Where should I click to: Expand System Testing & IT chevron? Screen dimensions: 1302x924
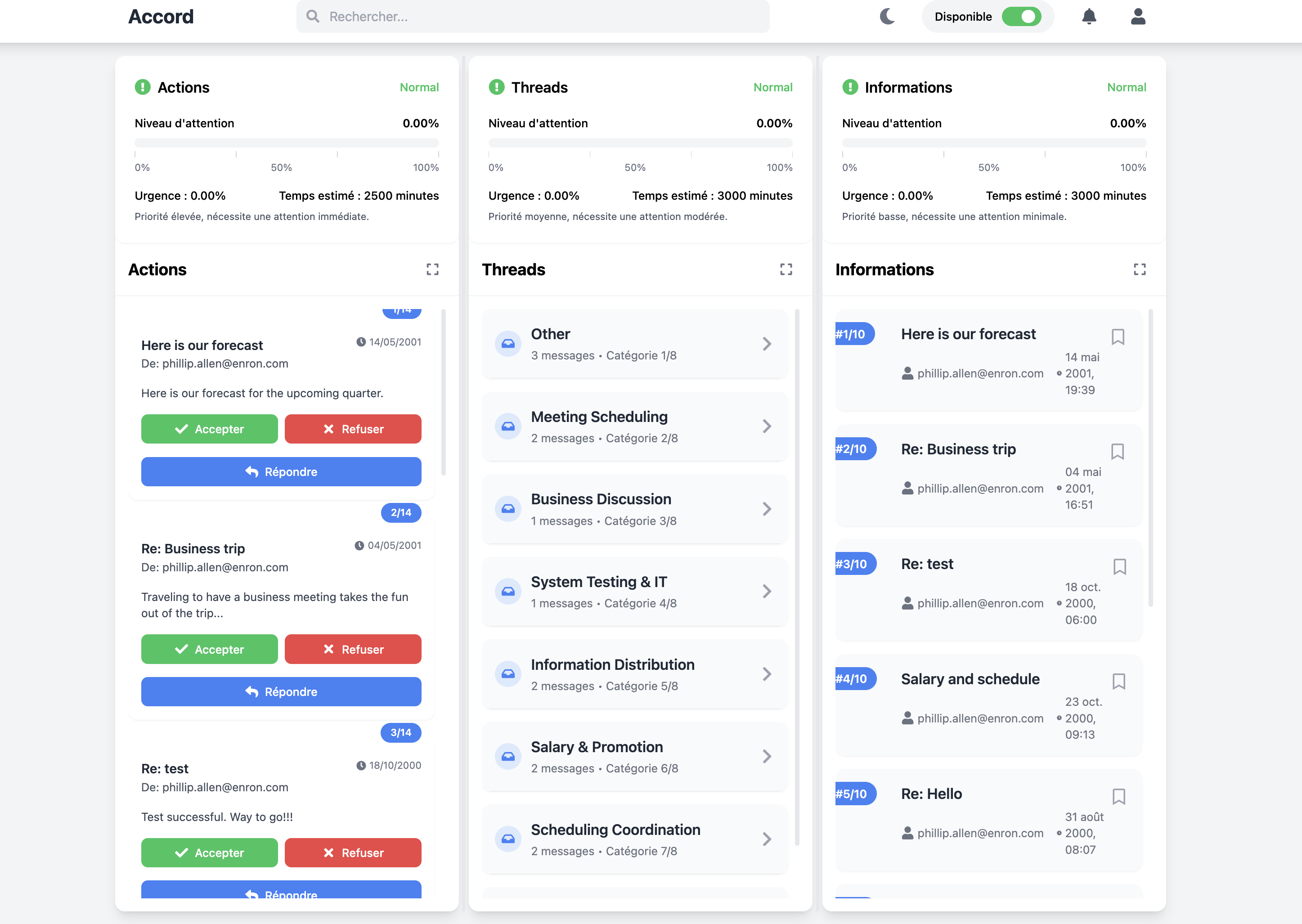767,591
